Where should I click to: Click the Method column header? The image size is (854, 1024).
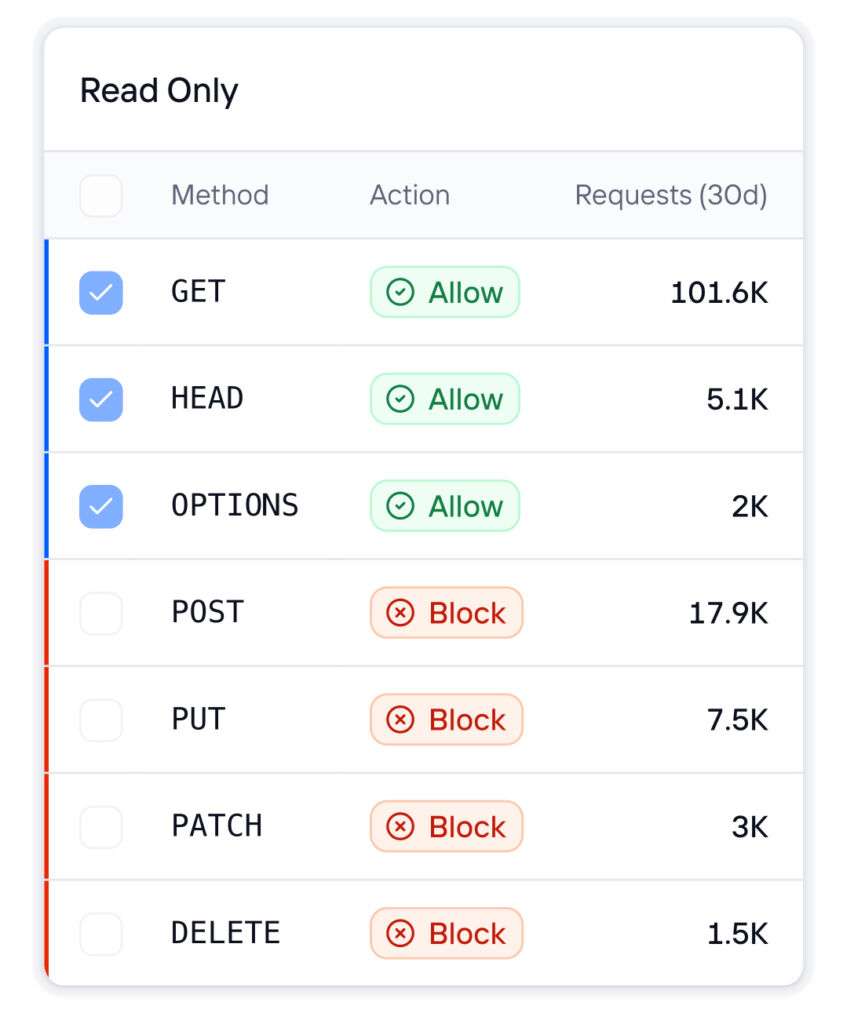(x=219, y=195)
